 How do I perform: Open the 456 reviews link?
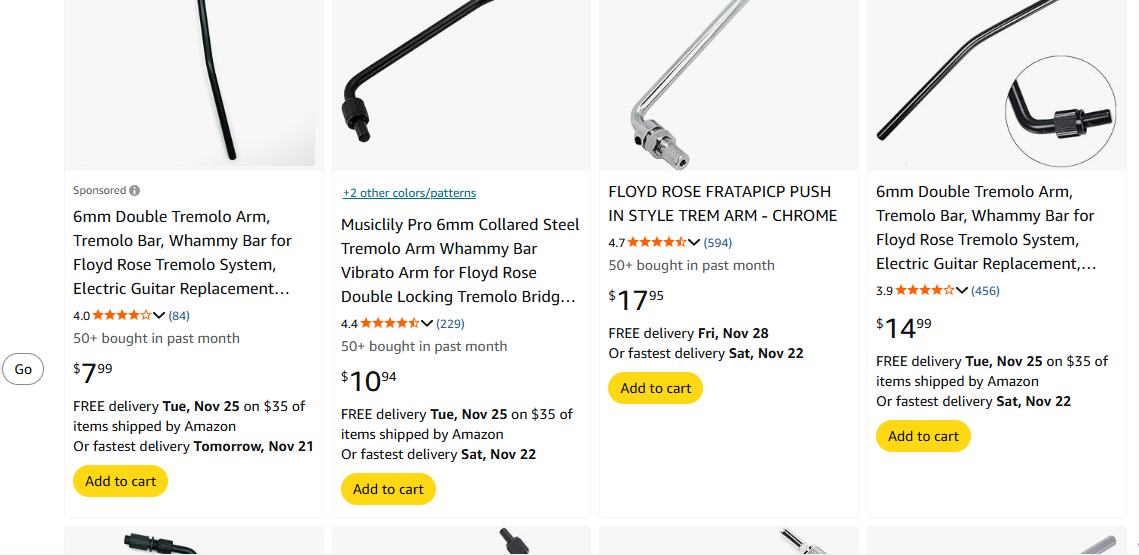985,291
